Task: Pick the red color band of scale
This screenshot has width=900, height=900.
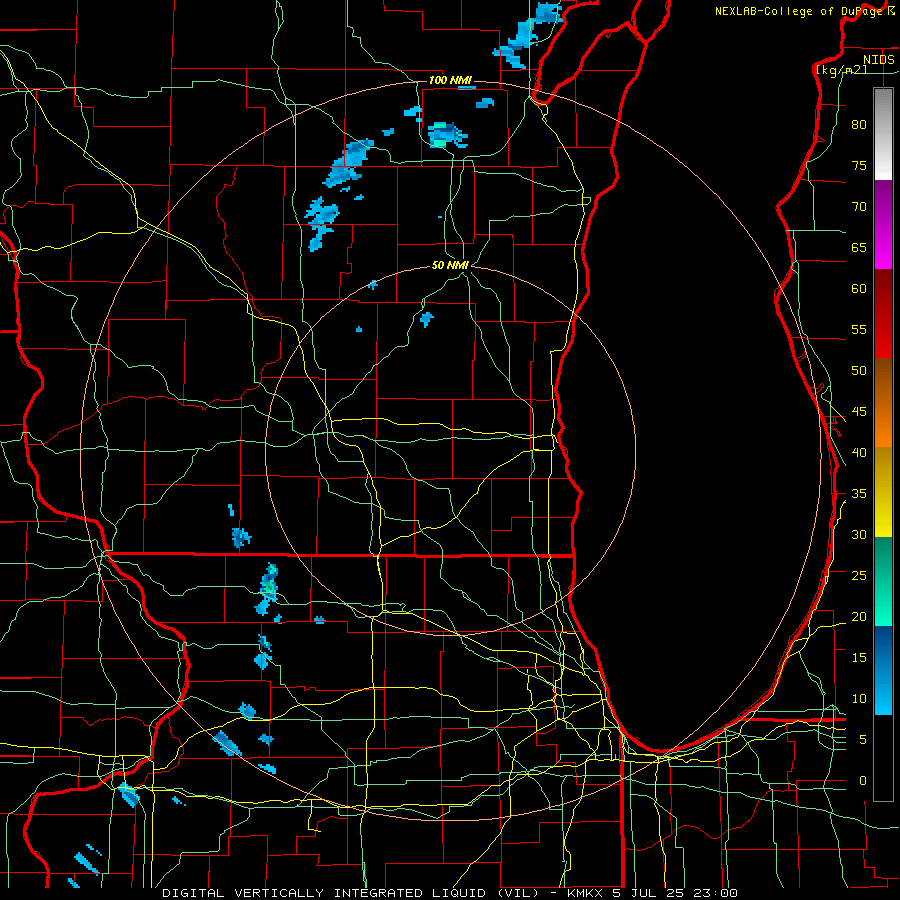Action: 883,313
